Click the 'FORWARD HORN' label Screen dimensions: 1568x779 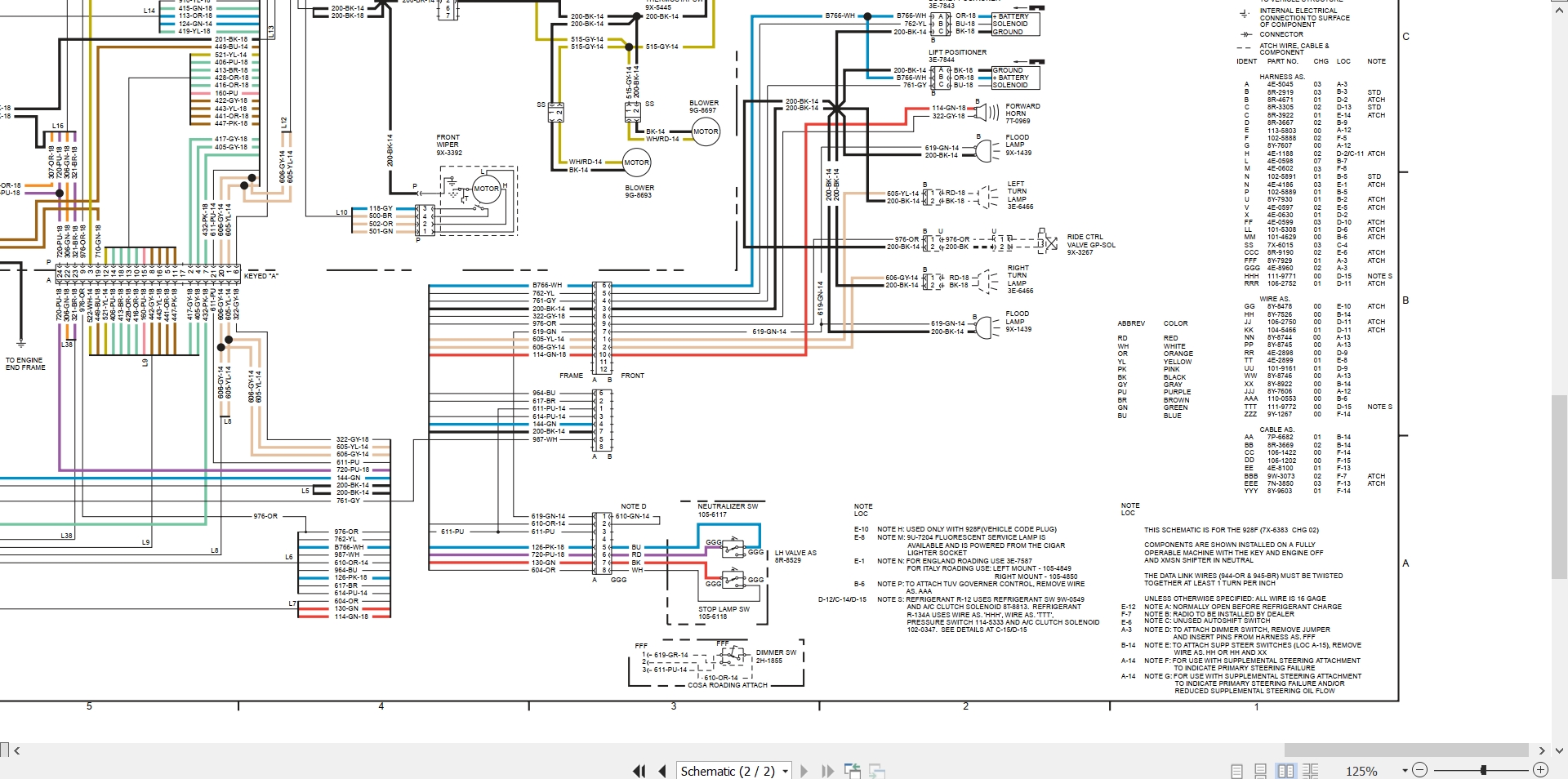[x=1022, y=109]
